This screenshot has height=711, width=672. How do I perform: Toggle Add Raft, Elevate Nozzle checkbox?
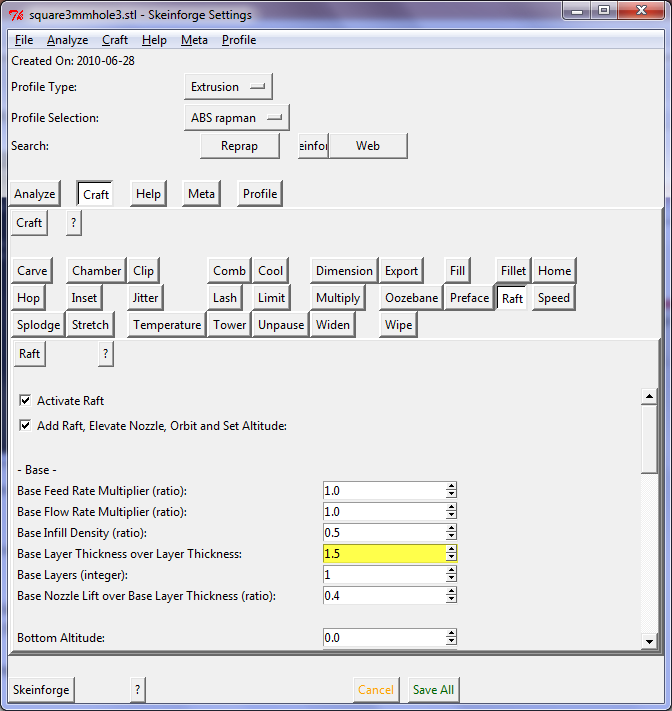pos(25,426)
